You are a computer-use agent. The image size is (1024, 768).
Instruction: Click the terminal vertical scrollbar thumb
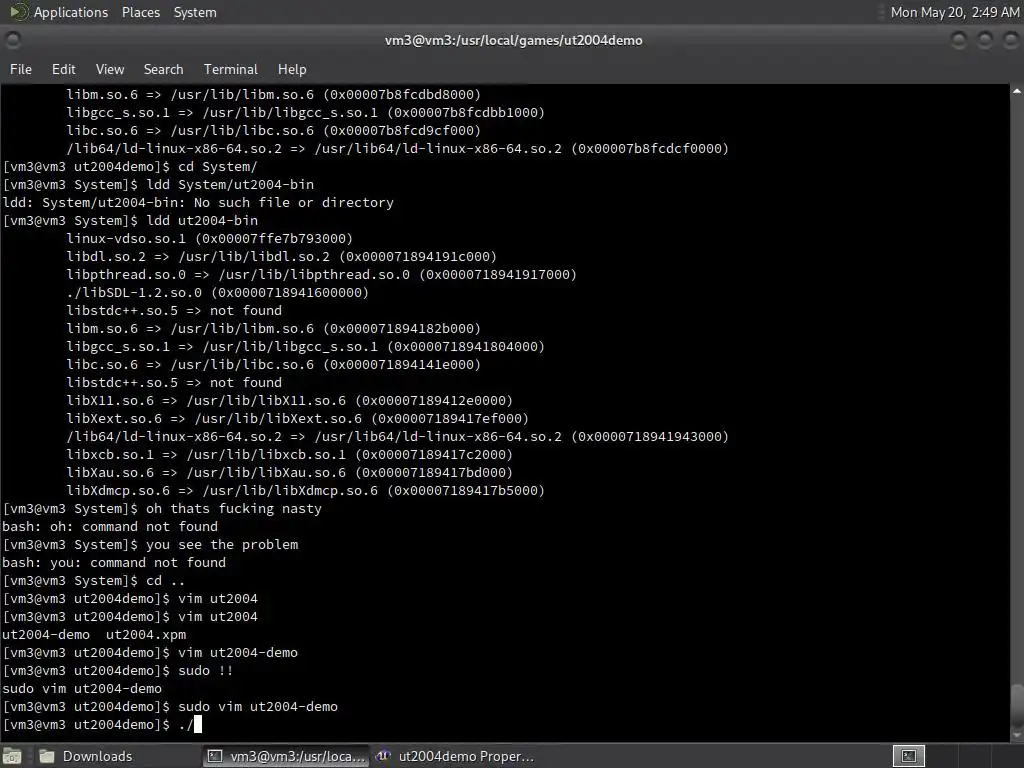point(1017,704)
